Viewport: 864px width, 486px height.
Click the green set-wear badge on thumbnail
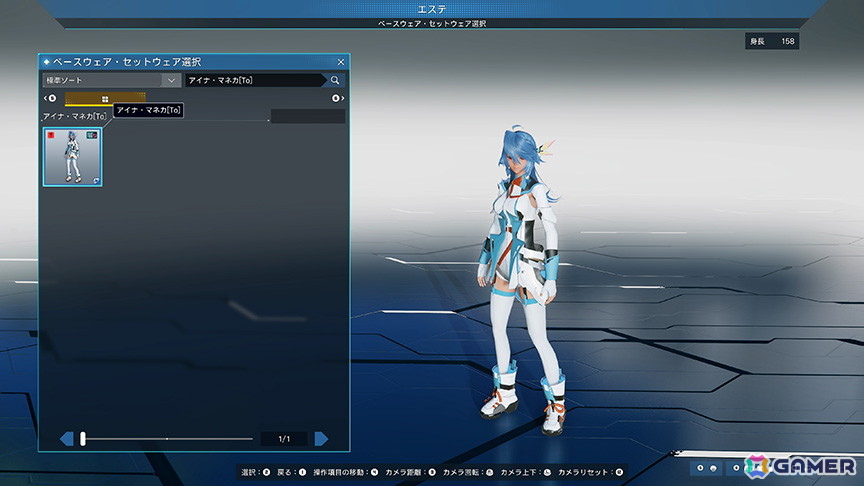tap(92, 135)
